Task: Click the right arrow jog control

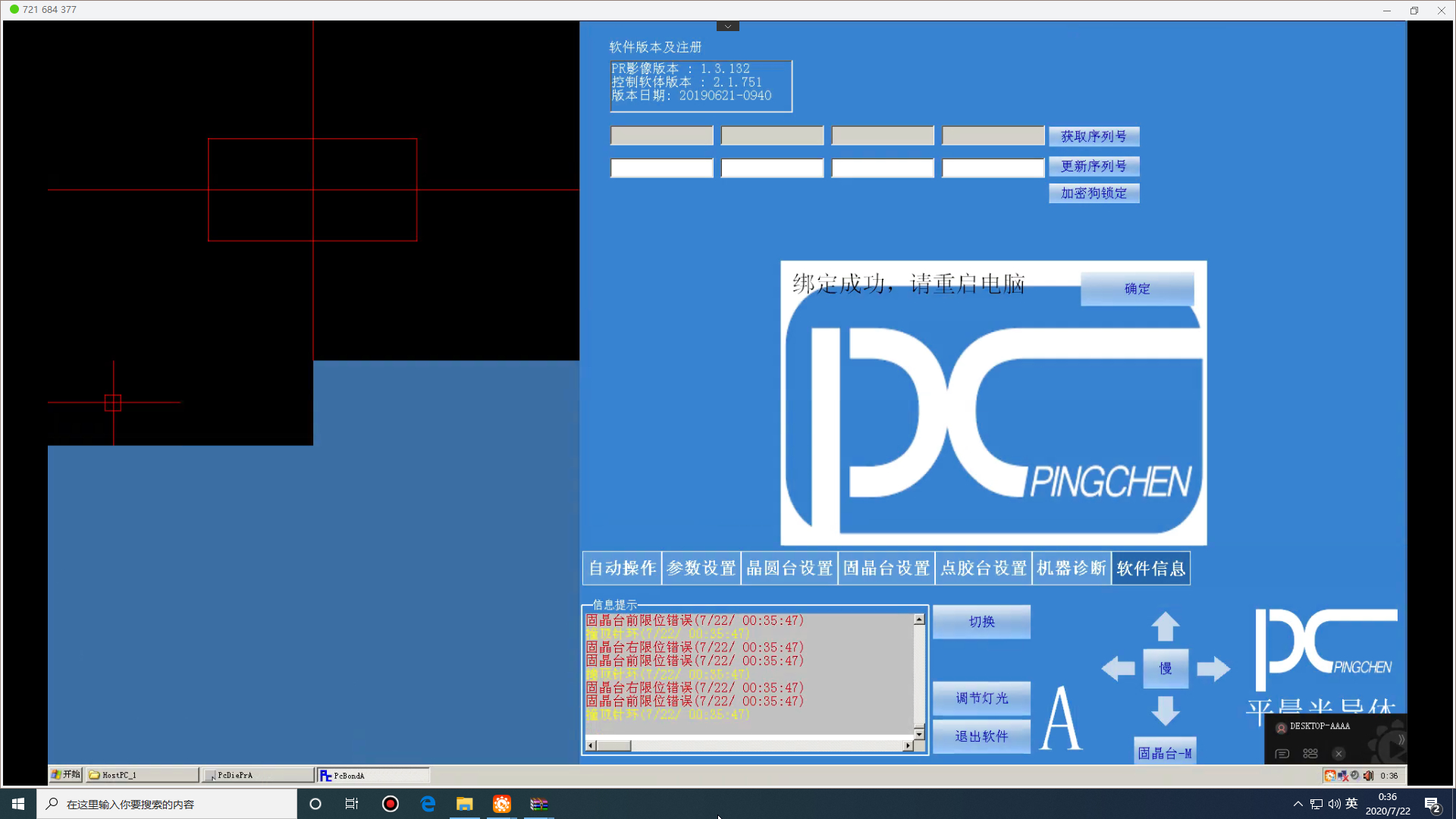Action: click(x=1213, y=668)
